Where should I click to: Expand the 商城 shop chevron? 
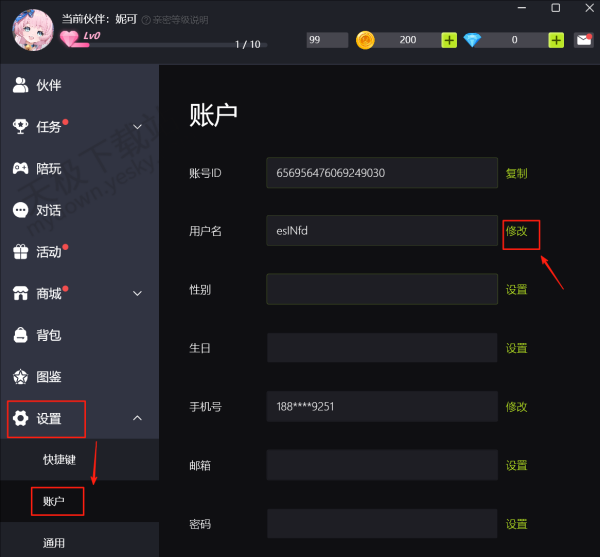click(x=137, y=293)
